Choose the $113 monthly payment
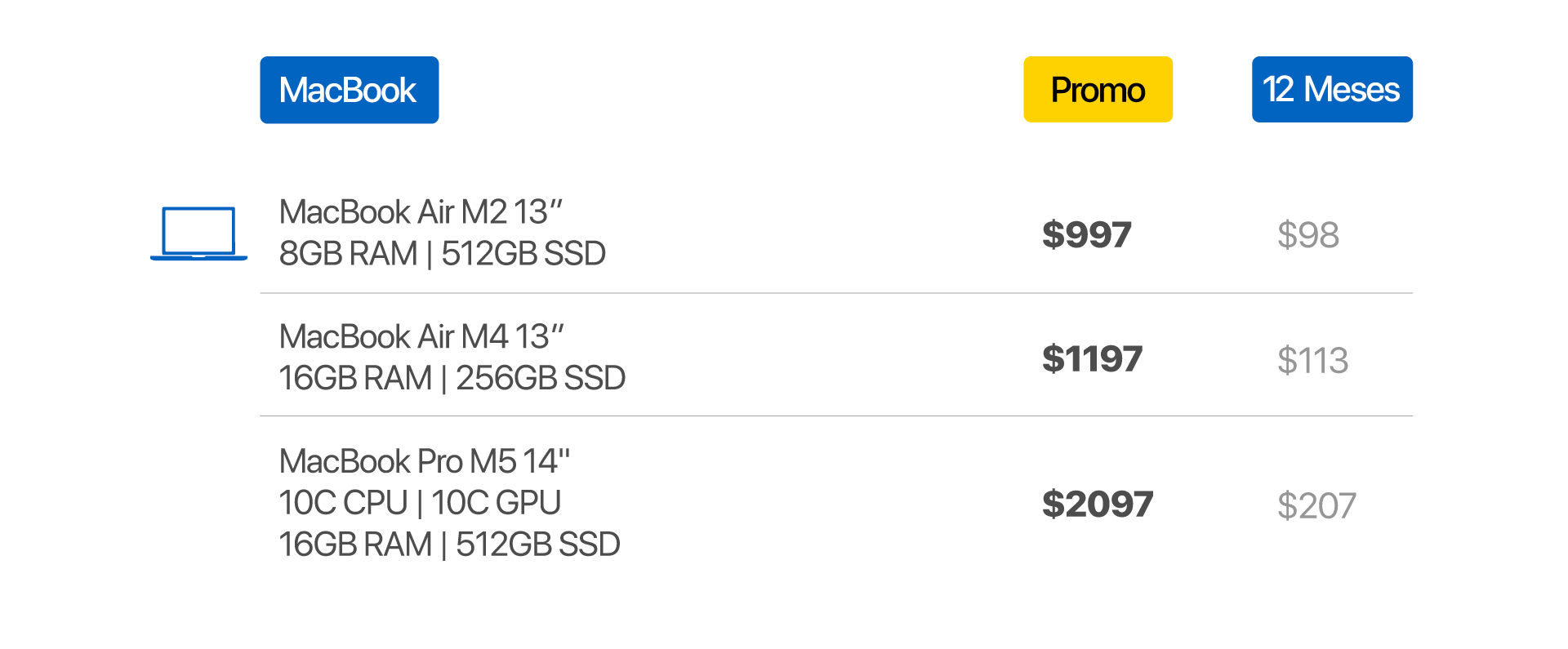The height and width of the screenshot is (649, 1568). [1312, 361]
